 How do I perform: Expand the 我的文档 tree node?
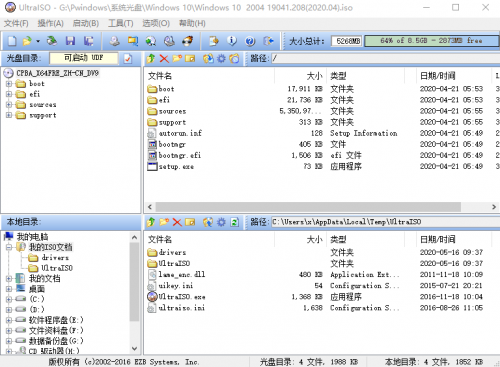point(9,278)
